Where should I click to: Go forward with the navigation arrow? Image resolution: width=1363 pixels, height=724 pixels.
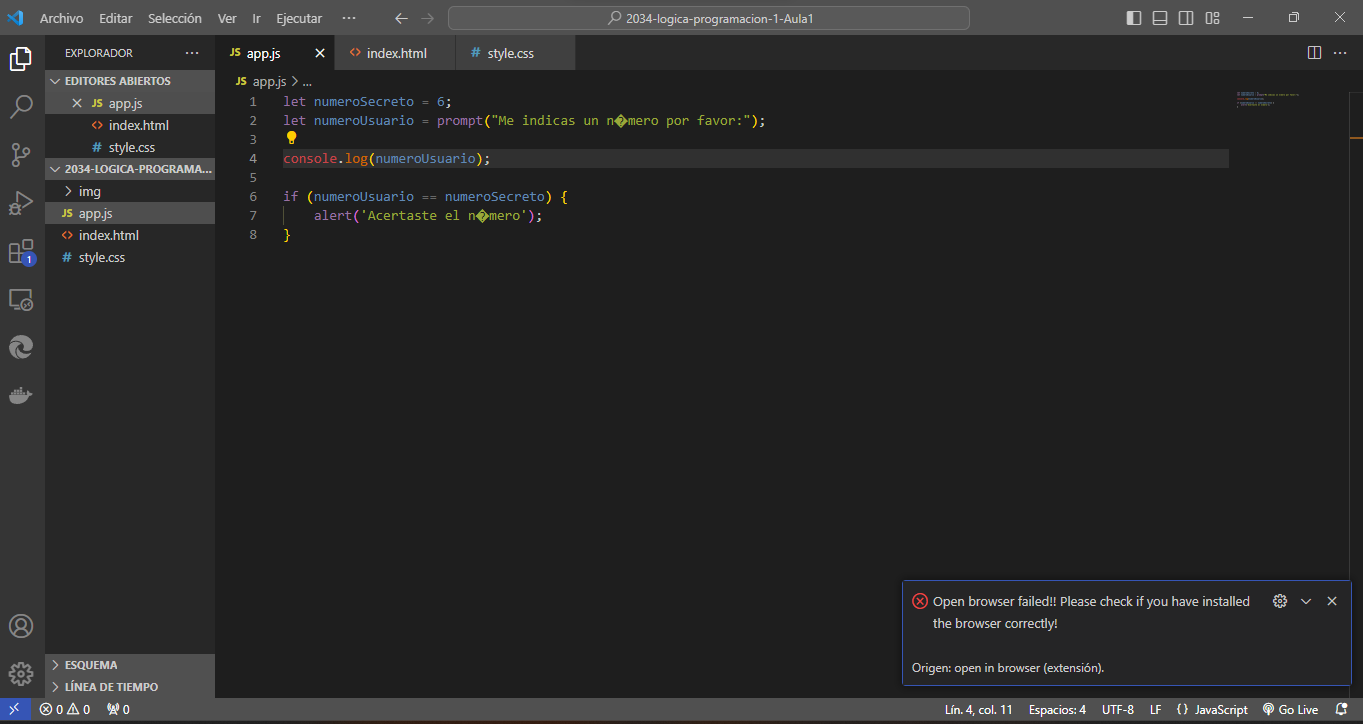(428, 18)
